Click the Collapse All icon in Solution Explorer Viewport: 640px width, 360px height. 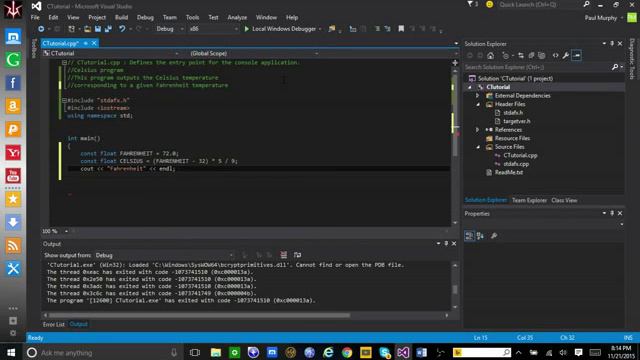[531, 56]
